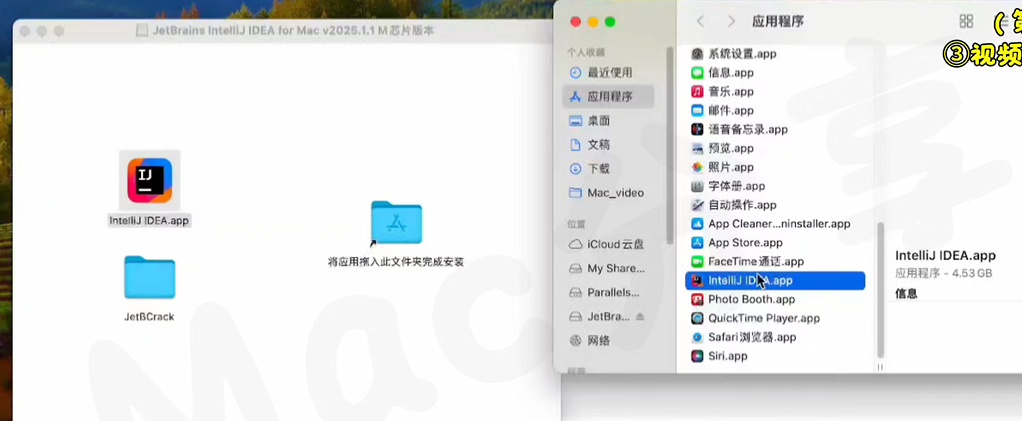
Task: Open 应用程序 in Finder sidebar
Action: pos(607,96)
